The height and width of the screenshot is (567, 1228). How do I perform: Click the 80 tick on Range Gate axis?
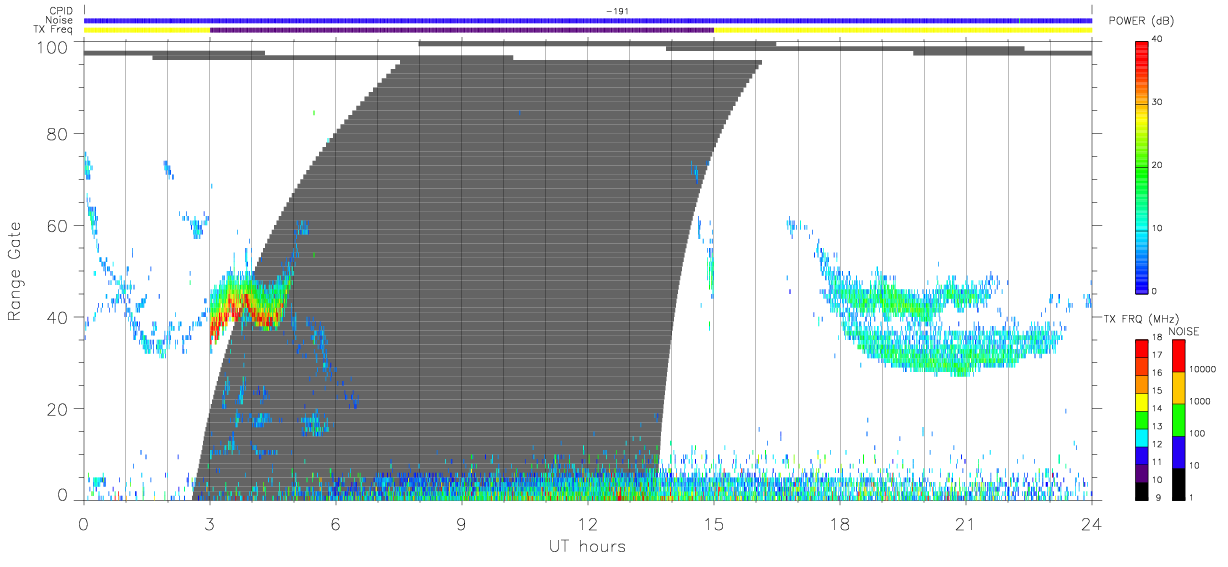click(59, 133)
